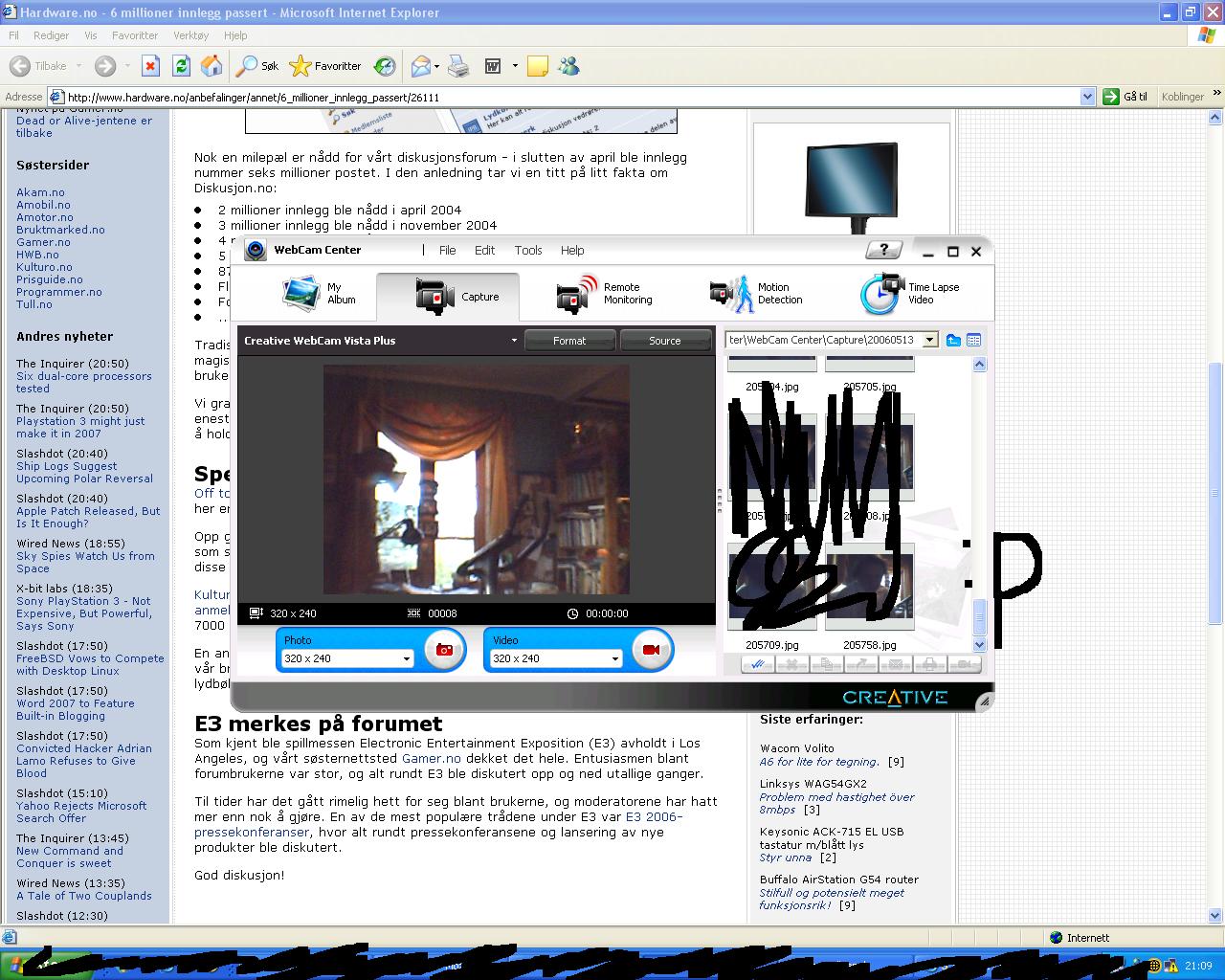Select the 205709.jpg thumbnail
The image size is (1225, 980).
[x=772, y=589]
